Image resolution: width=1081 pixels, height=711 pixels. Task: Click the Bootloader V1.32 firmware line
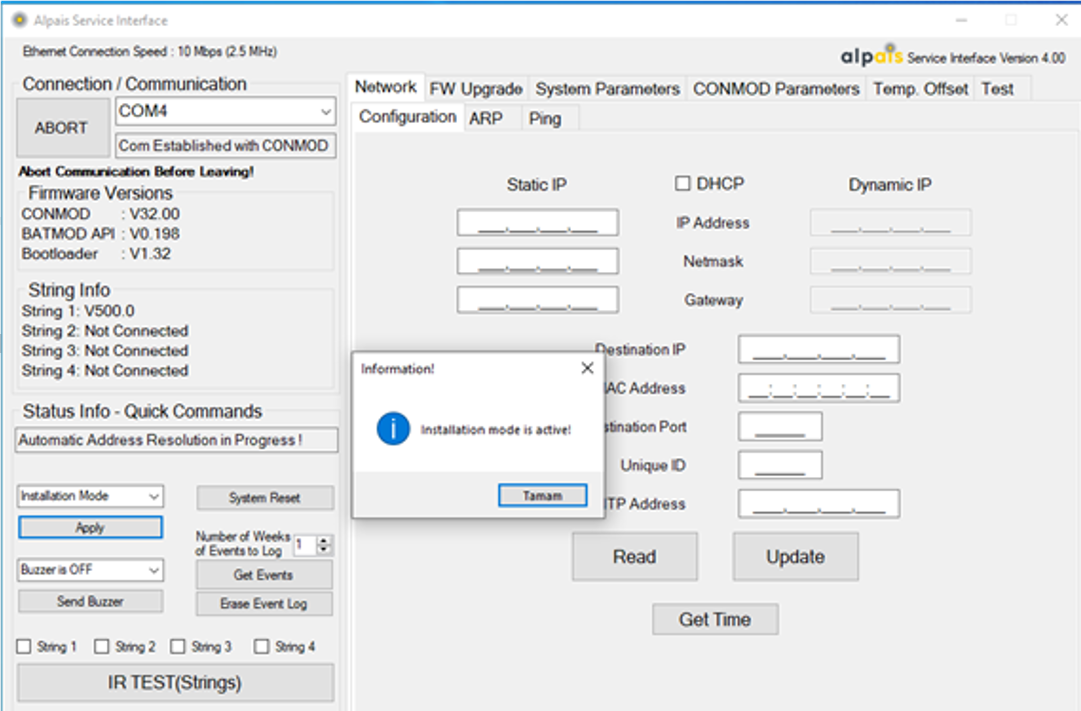97,254
